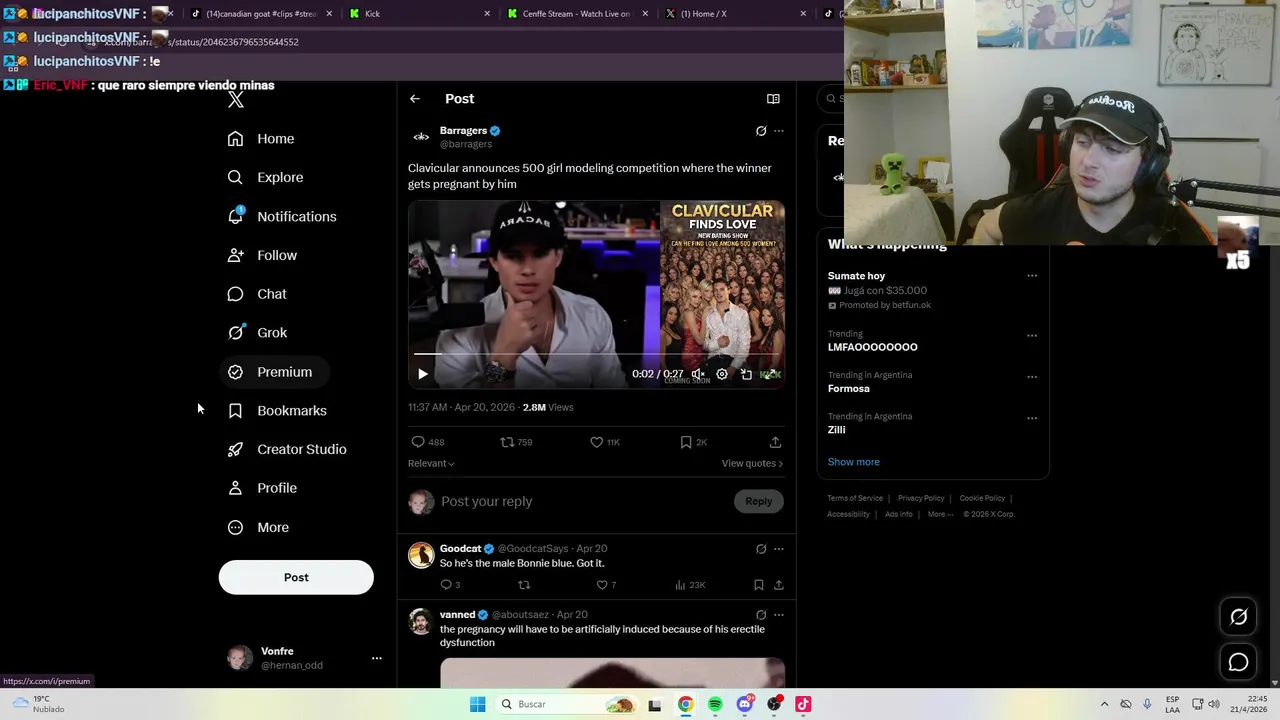
Task: Repost Goodcat's reply
Action: tap(524, 585)
